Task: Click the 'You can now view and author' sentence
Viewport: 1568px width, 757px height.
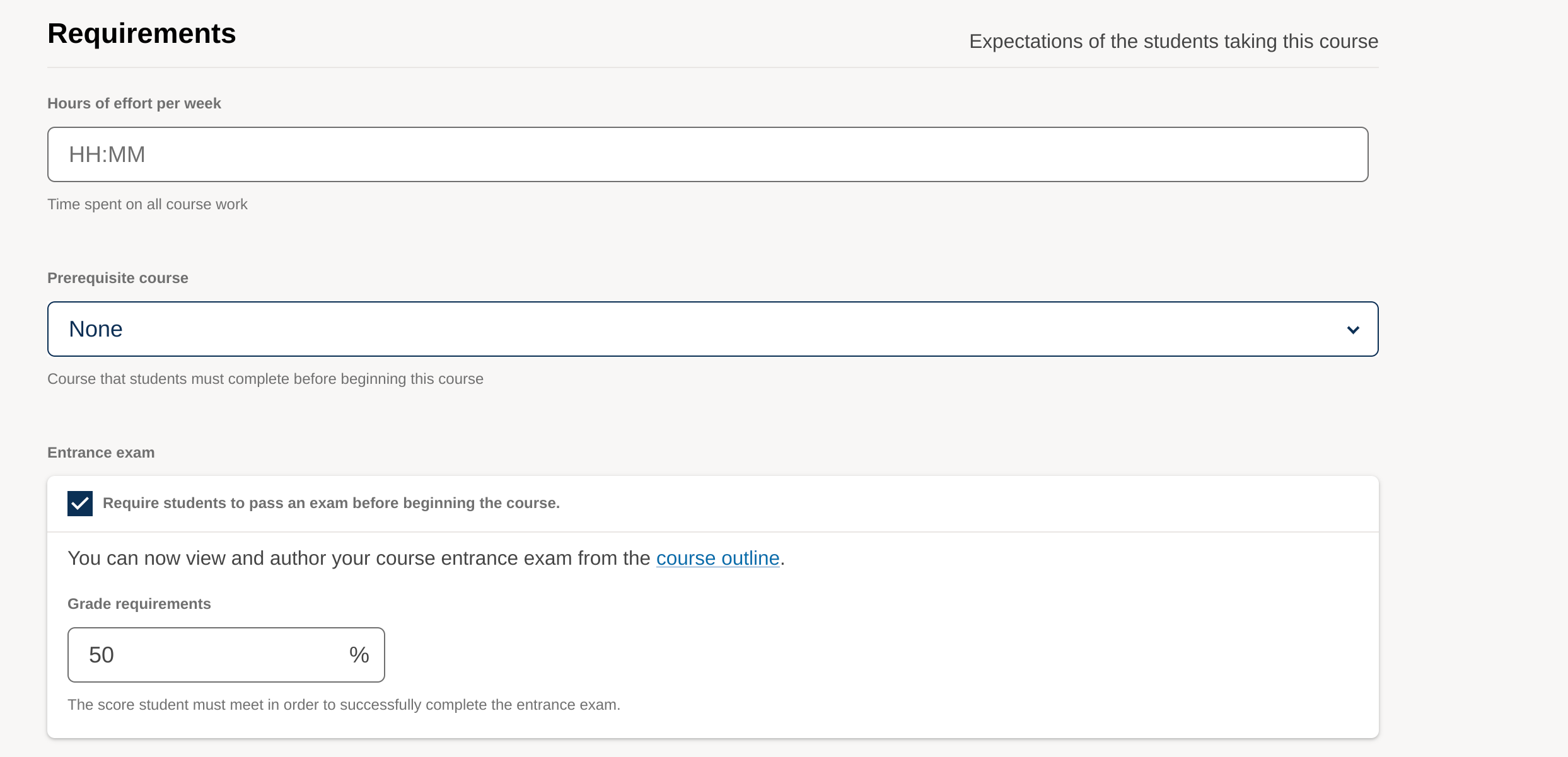Action: point(358,558)
